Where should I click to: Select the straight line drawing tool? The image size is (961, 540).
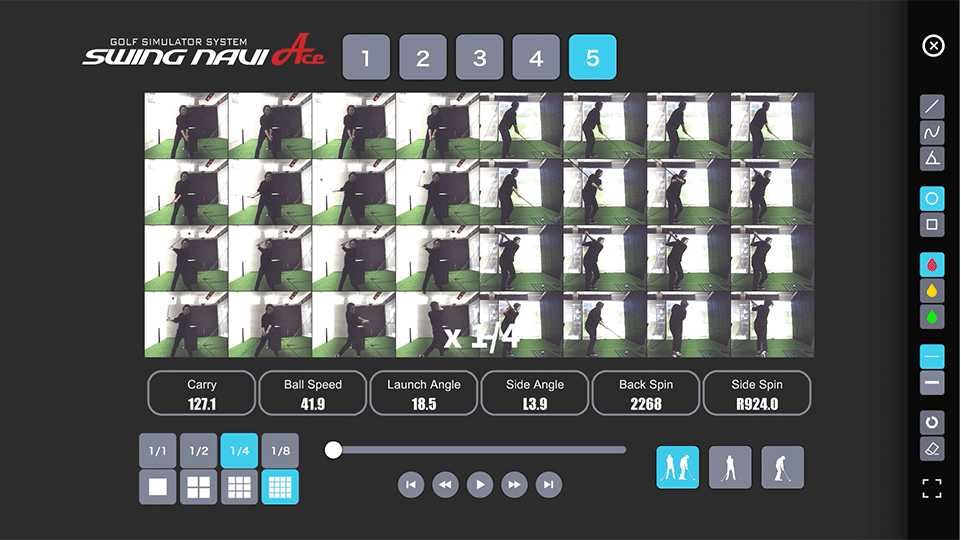click(x=932, y=106)
